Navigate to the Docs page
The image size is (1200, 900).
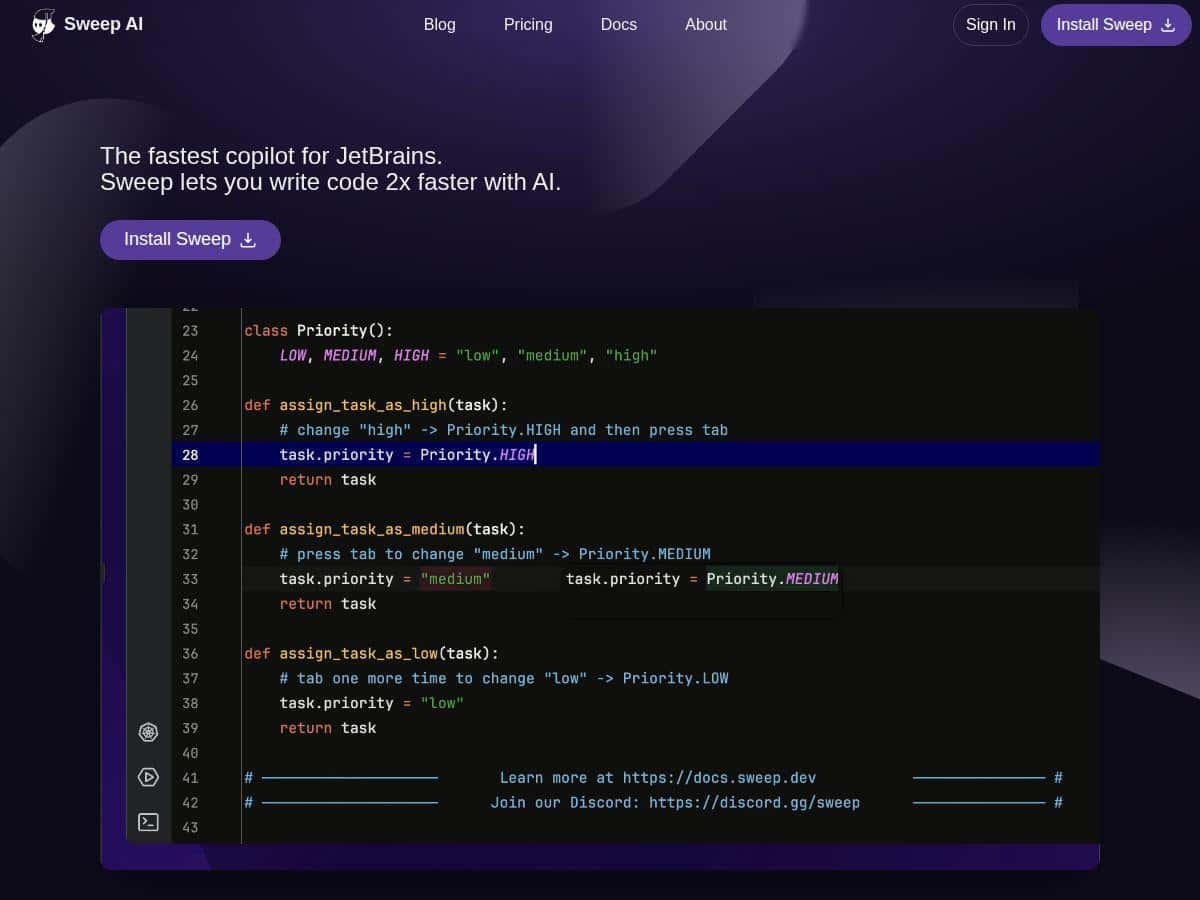pyautogui.click(x=618, y=24)
